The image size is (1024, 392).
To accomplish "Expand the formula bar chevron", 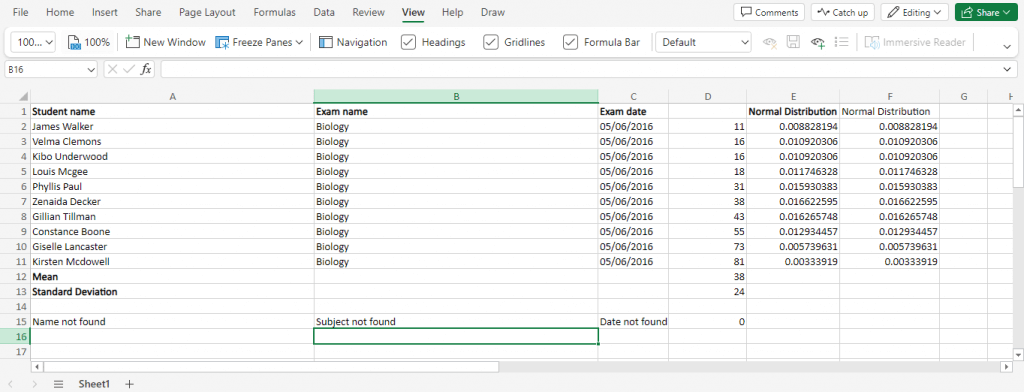I will tap(1006, 69).
